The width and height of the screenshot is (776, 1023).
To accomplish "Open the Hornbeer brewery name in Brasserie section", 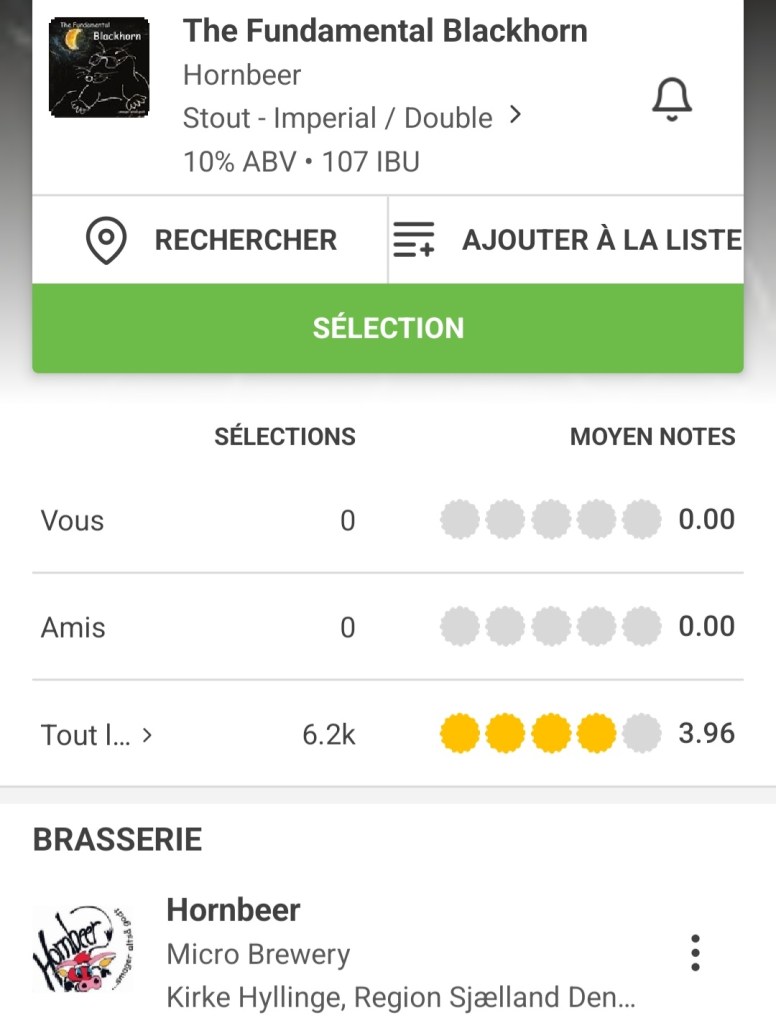I will tap(233, 910).
